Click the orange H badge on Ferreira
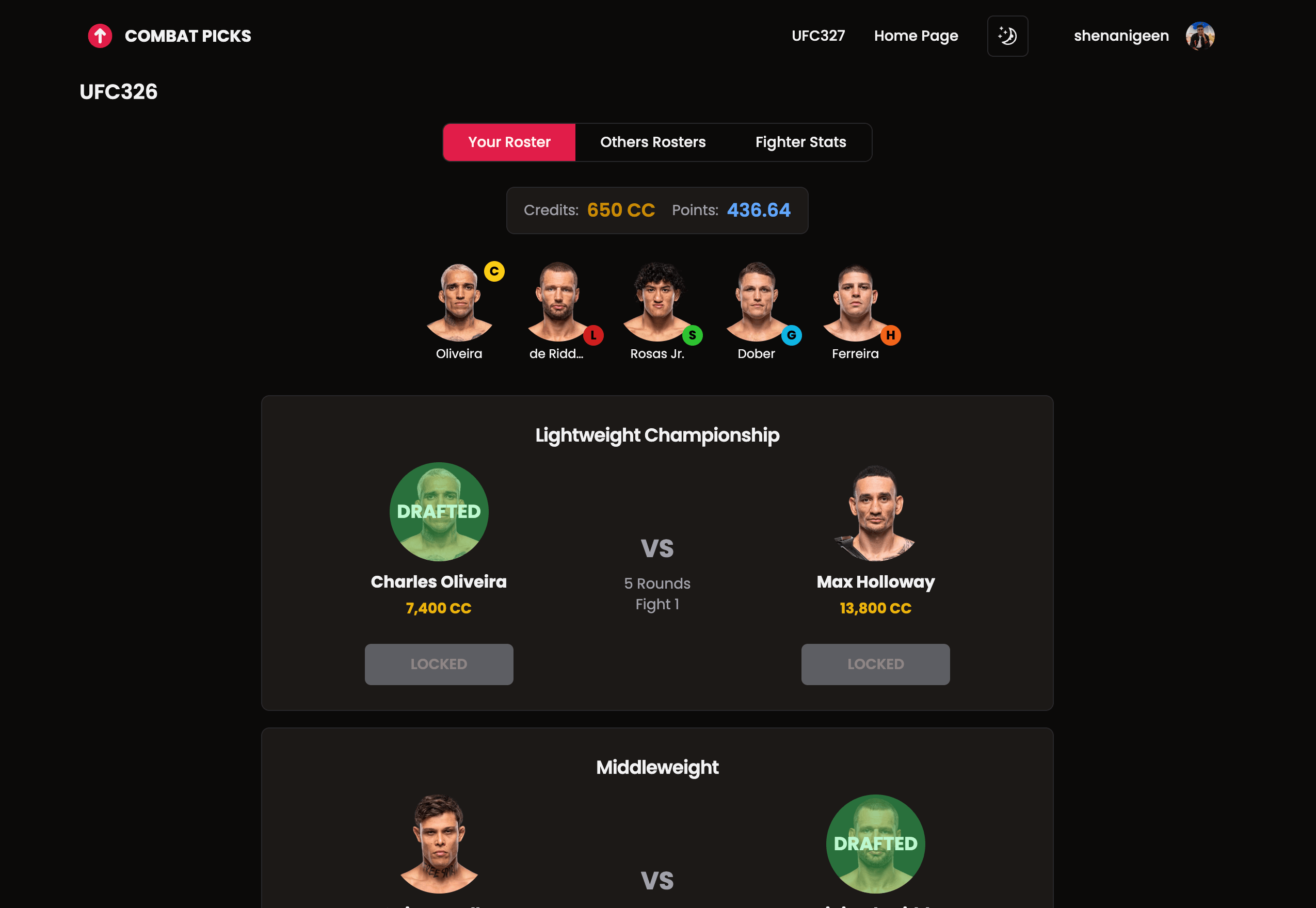The image size is (1316, 908). tap(890, 335)
